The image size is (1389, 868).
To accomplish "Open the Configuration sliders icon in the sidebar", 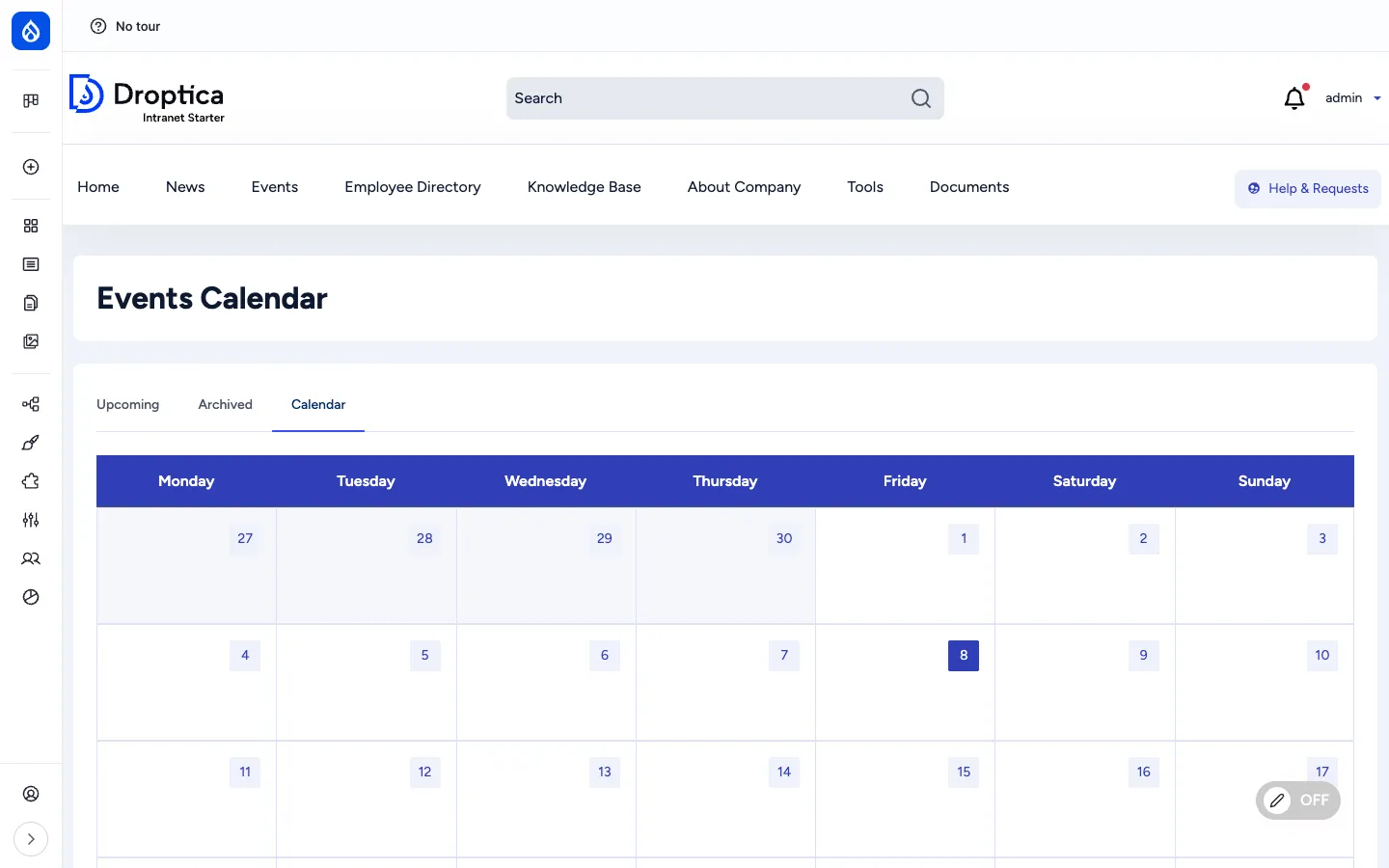I will [31, 520].
